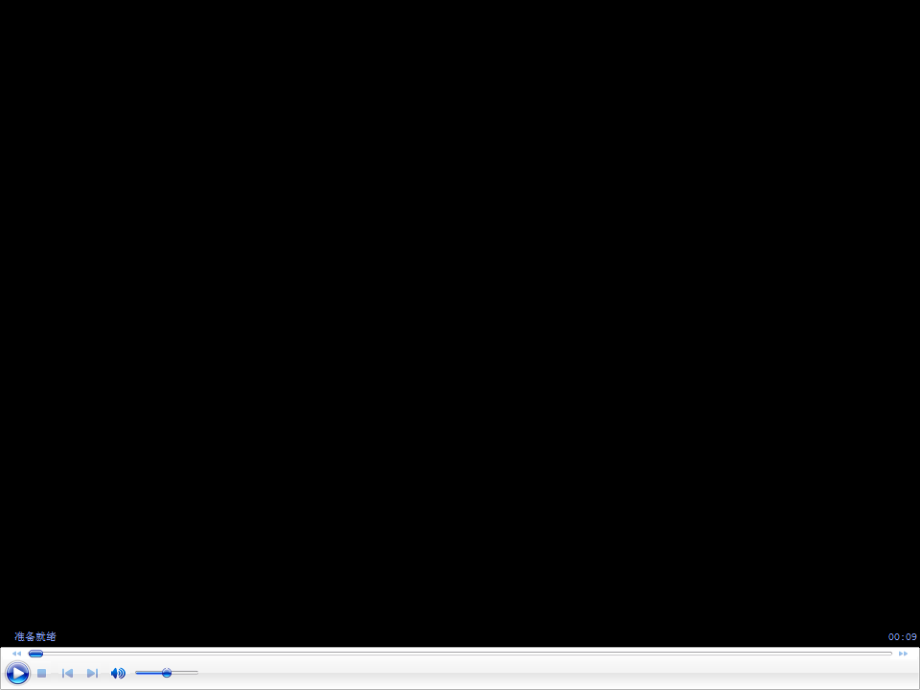This screenshot has width=920, height=690.
Task: Seek to the one-quarter point of the seek bar
Action: [x=245, y=653]
